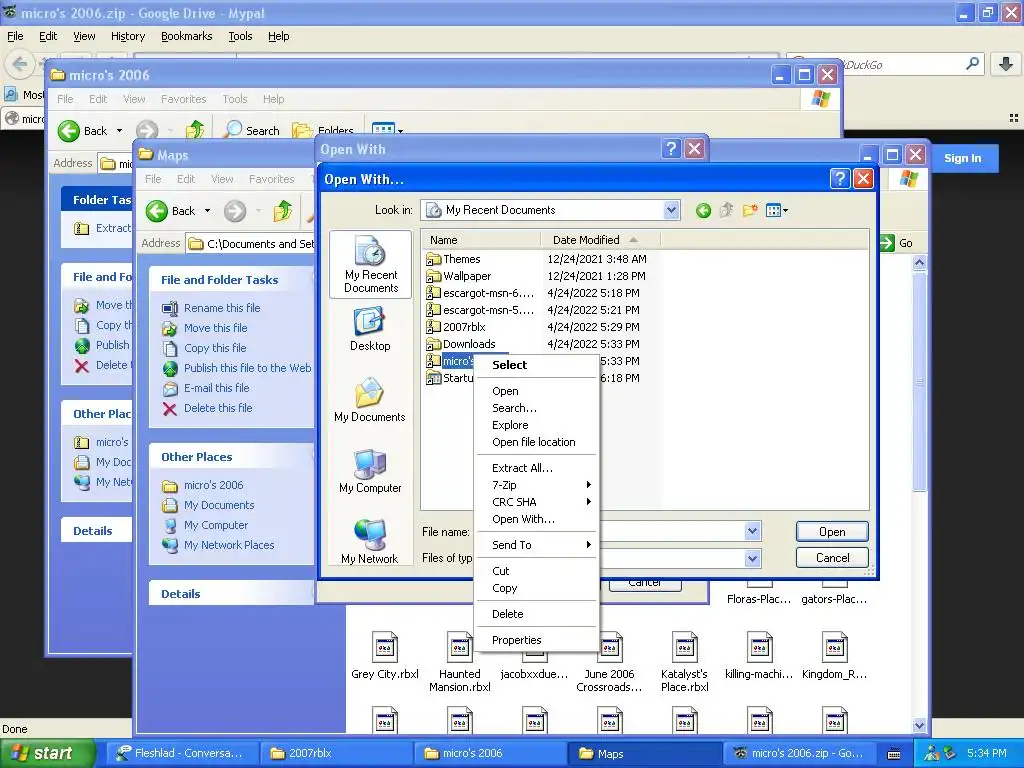Open Grey City.rbxl file icon
Screen dimensions: 1024x768
click(385, 647)
